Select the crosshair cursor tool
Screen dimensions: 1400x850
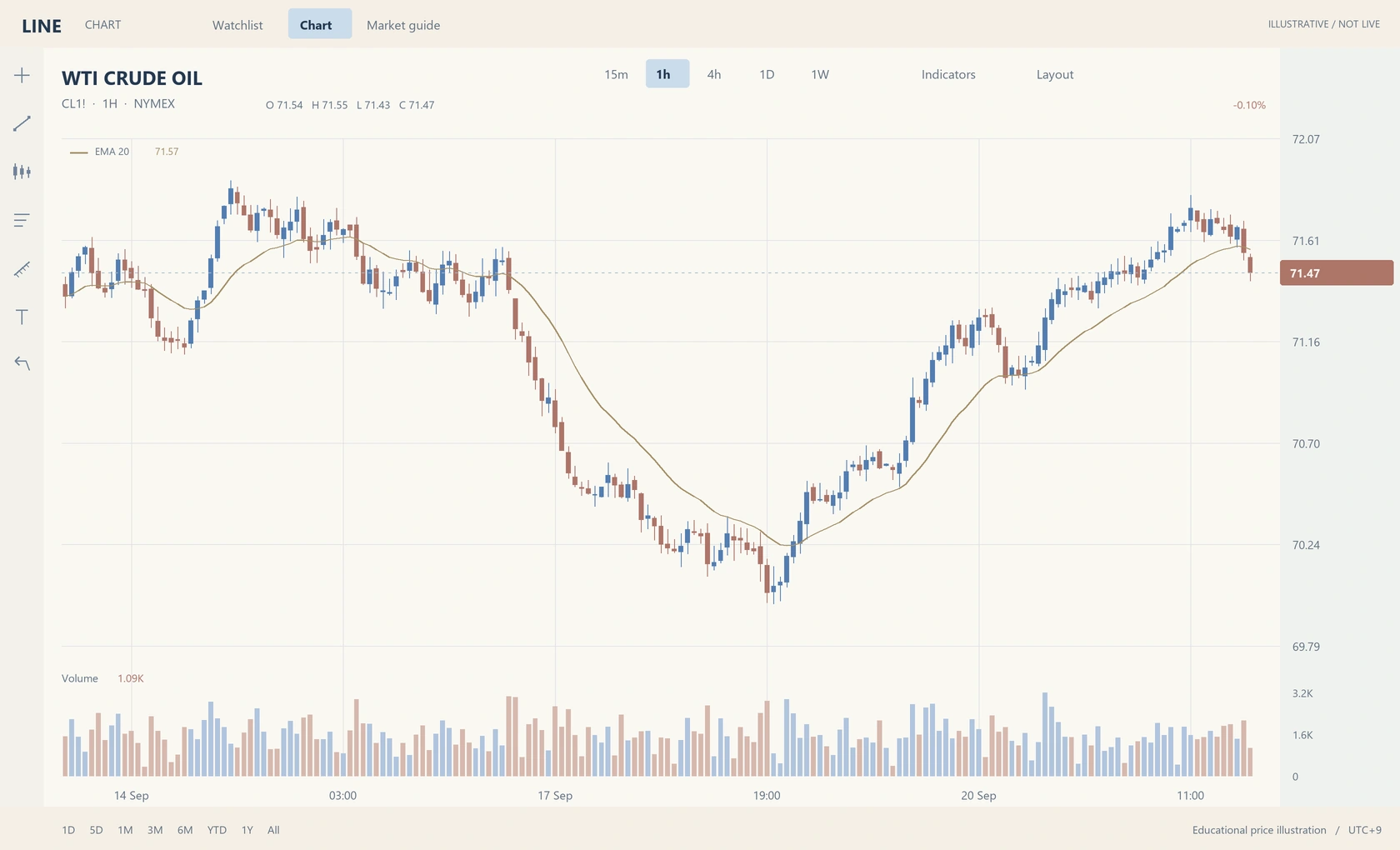point(22,75)
